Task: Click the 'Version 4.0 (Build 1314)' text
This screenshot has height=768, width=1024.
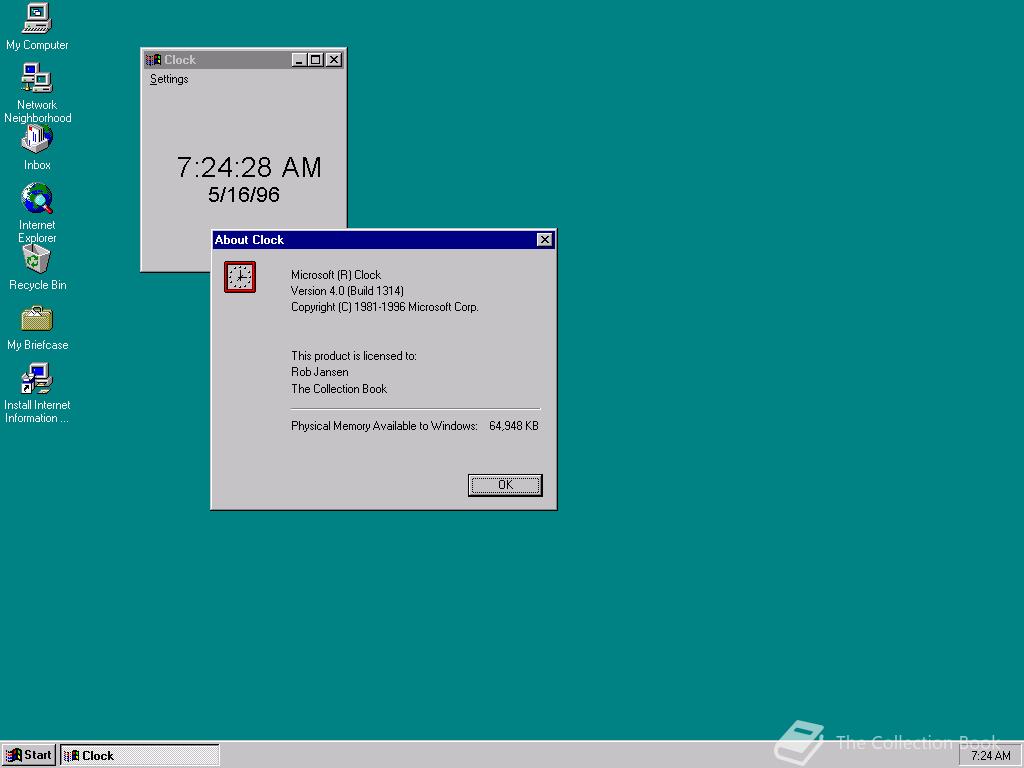Action: pos(347,291)
